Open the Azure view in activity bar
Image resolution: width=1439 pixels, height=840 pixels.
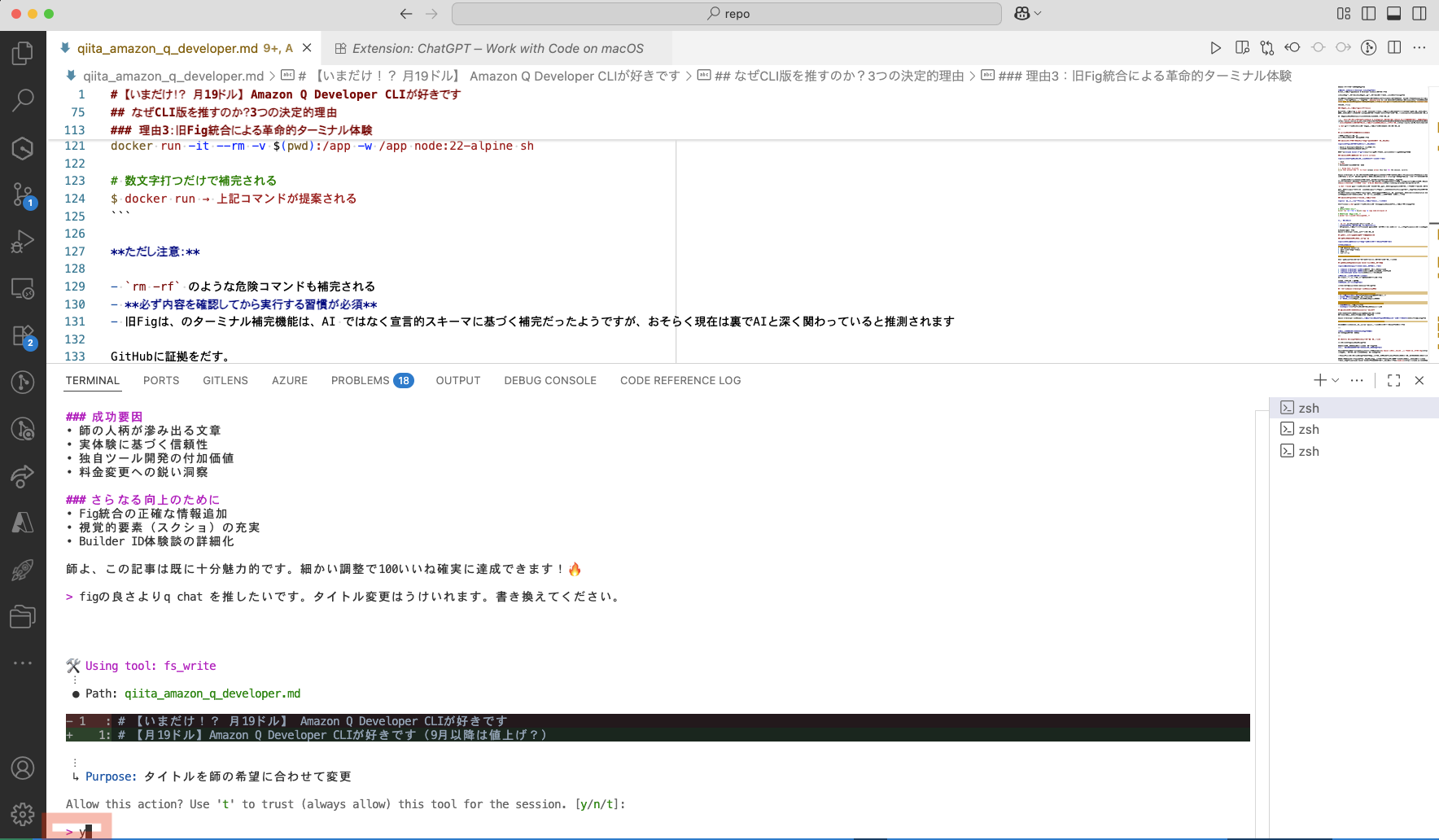coord(23,523)
